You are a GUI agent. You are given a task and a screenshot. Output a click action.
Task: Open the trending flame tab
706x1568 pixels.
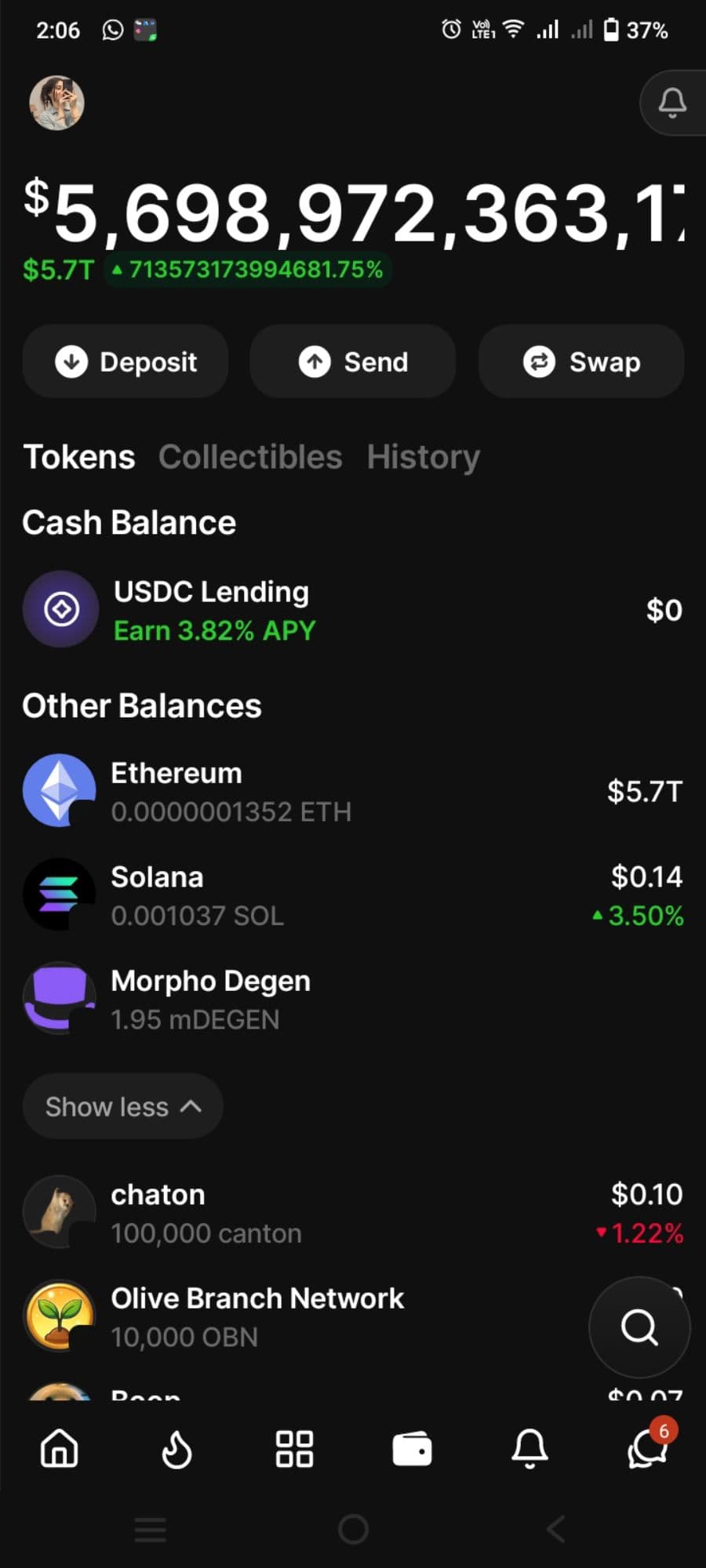point(176,1448)
